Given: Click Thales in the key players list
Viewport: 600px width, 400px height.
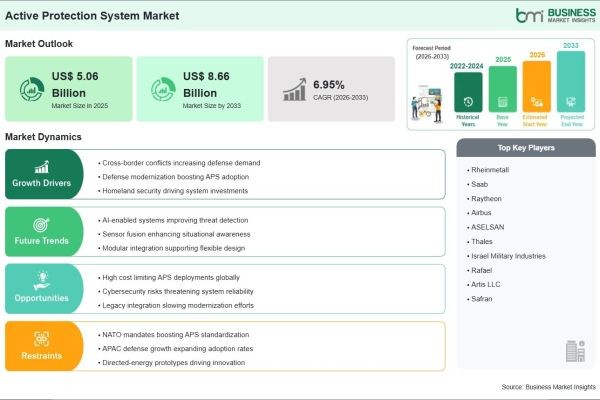Looking at the screenshot, I should click(x=482, y=242).
